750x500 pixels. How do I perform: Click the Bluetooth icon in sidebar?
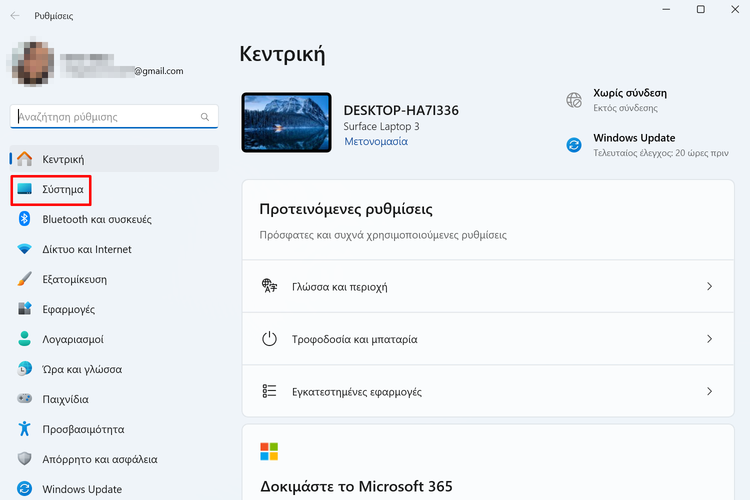point(24,219)
